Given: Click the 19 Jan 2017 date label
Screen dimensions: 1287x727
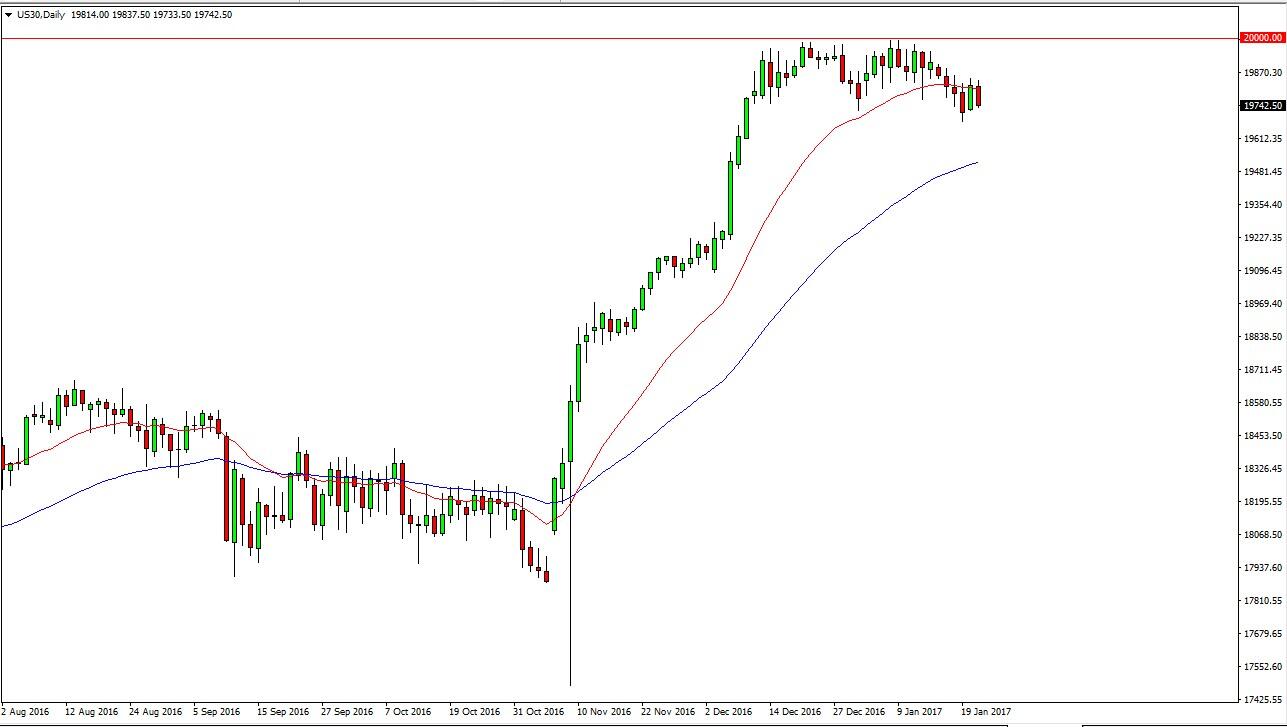Looking at the screenshot, I should coord(986,712).
